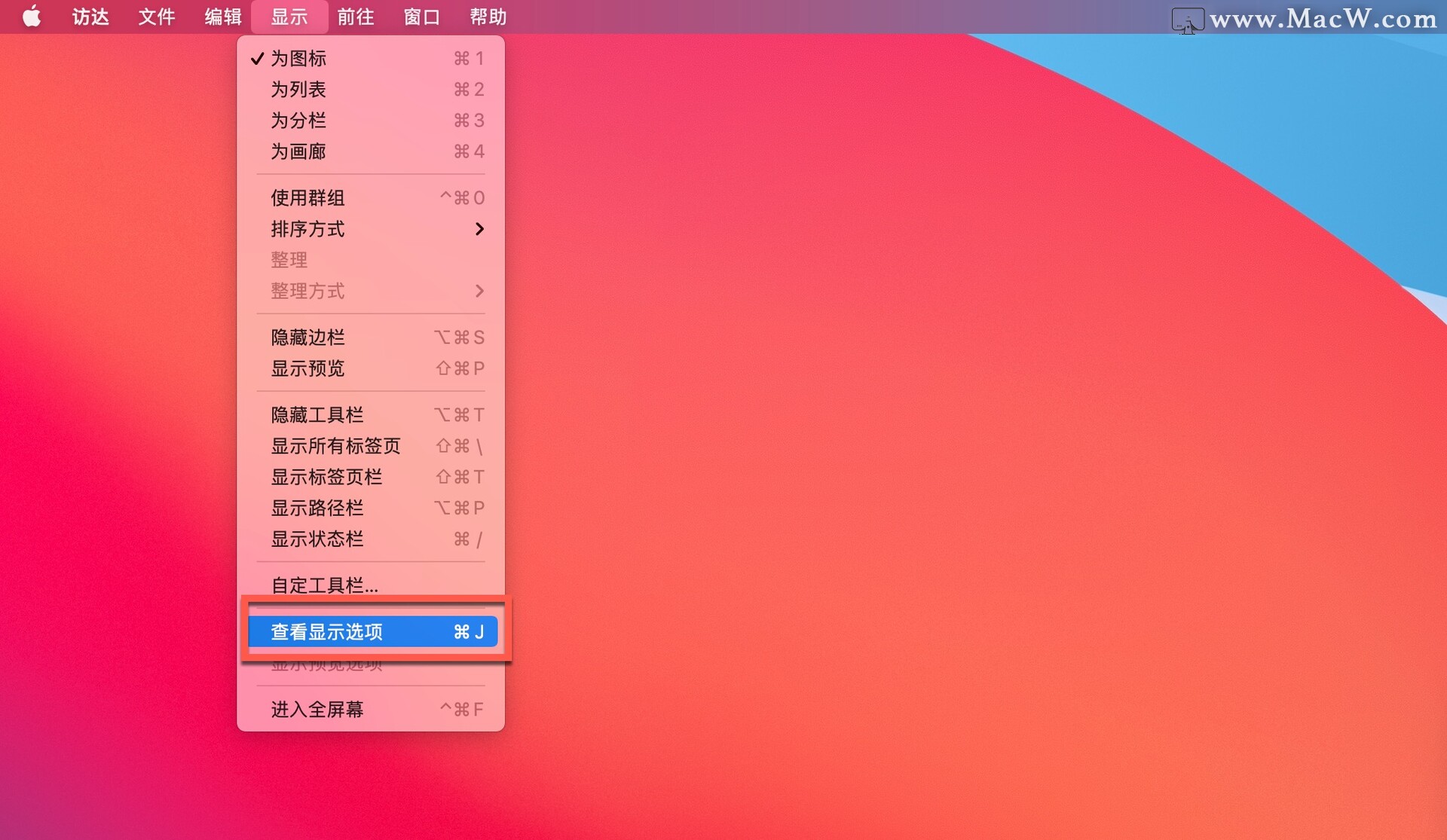Switch view to 为画廊
Image resolution: width=1447 pixels, height=840 pixels.
[x=298, y=151]
